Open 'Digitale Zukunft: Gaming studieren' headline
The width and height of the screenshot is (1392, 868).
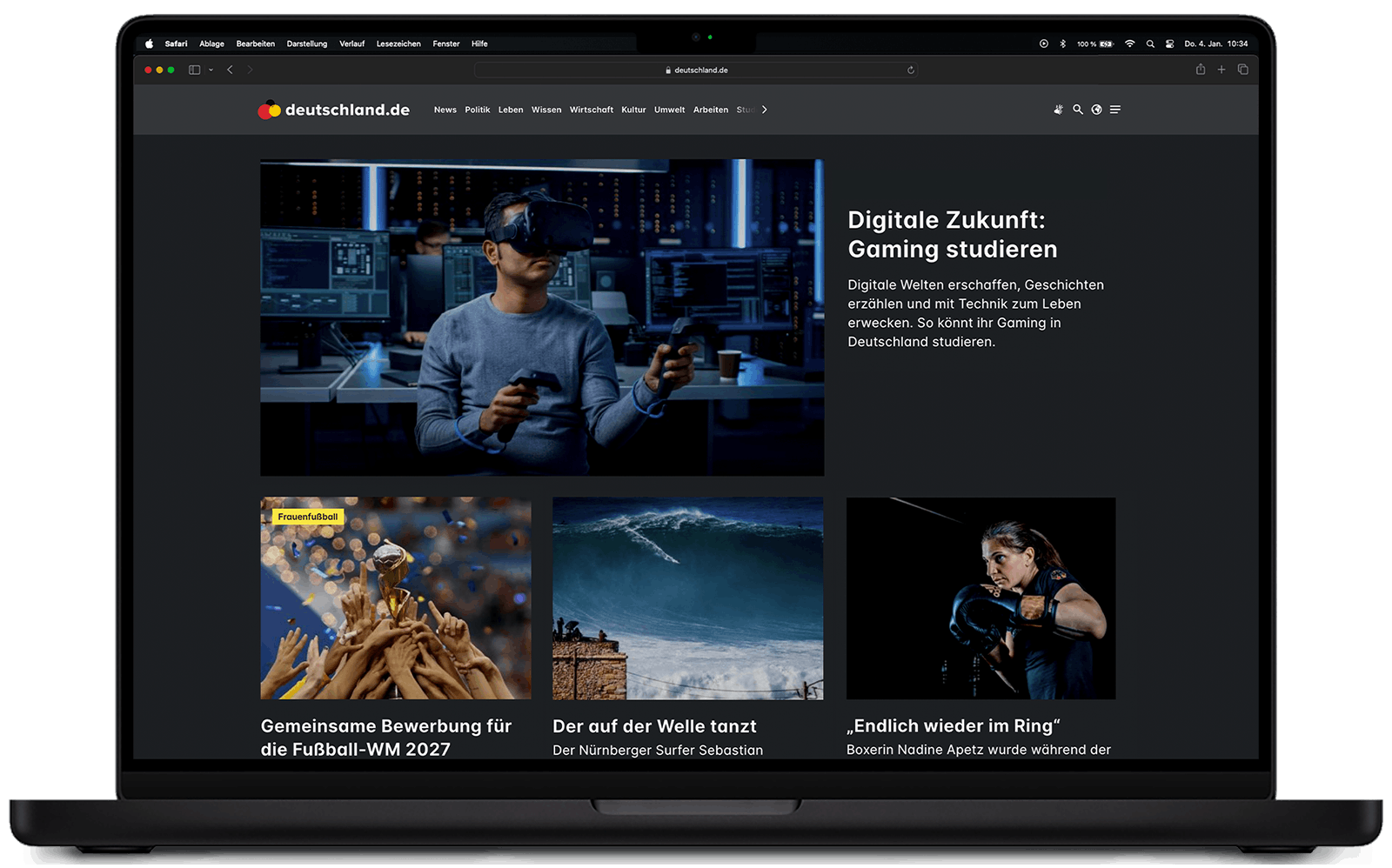[x=952, y=234]
